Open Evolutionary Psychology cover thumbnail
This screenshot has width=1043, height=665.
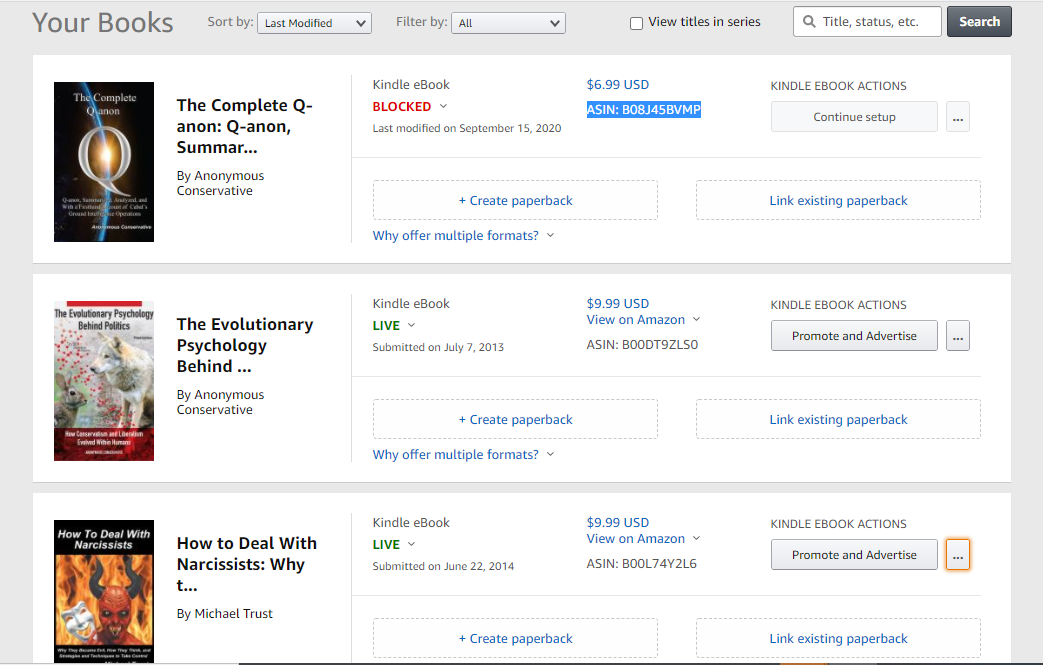104,381
